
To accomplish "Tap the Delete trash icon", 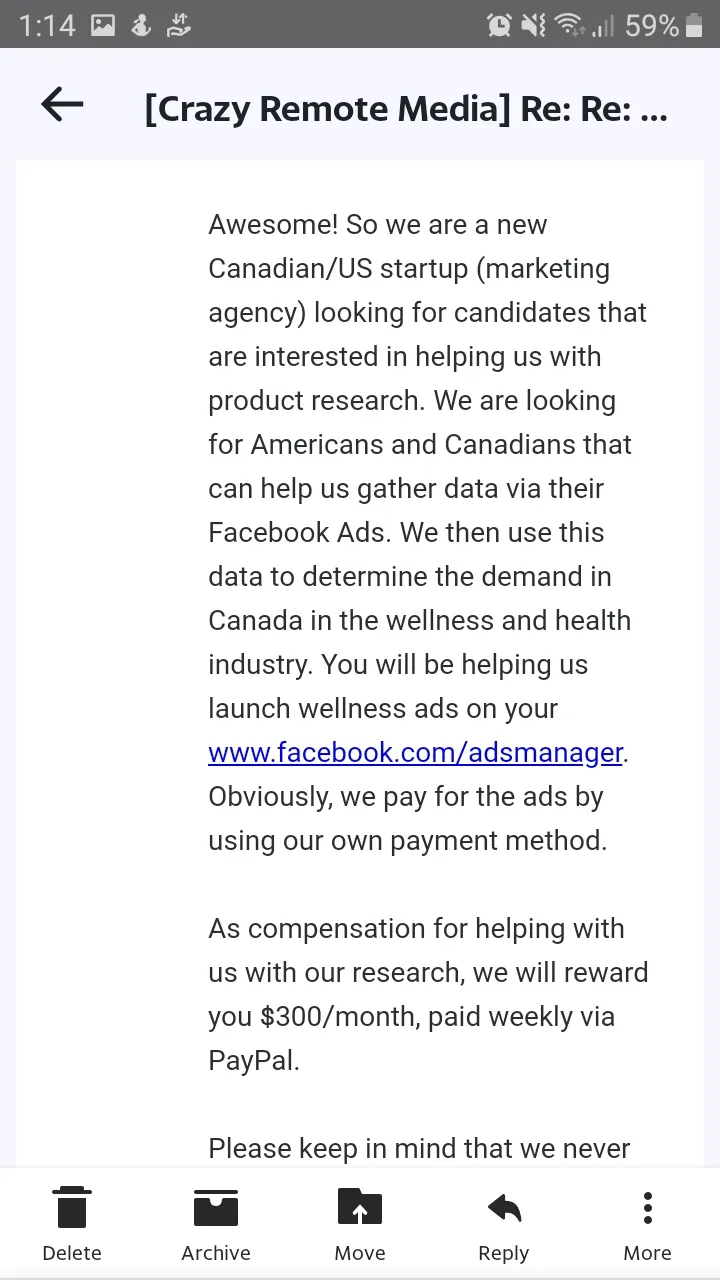I will click(72, 1208).
